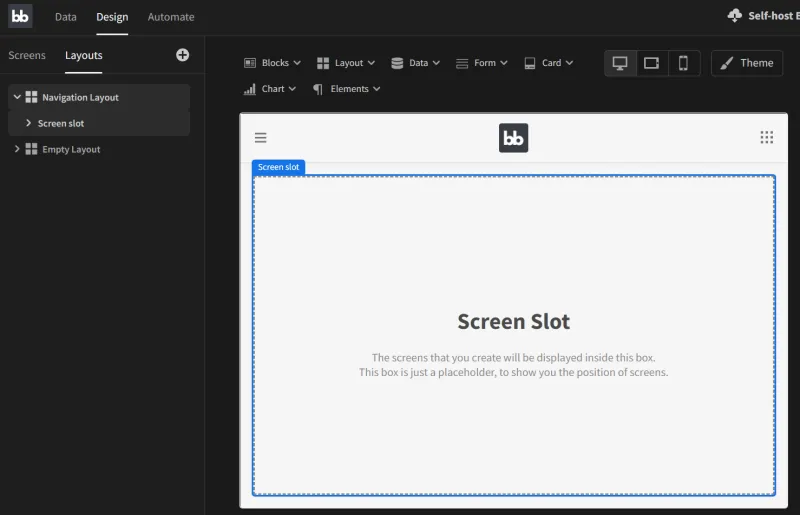This screenshot has height=515, width=800.
Task: Open the Chart components dropdown
Action: (270, 89)
